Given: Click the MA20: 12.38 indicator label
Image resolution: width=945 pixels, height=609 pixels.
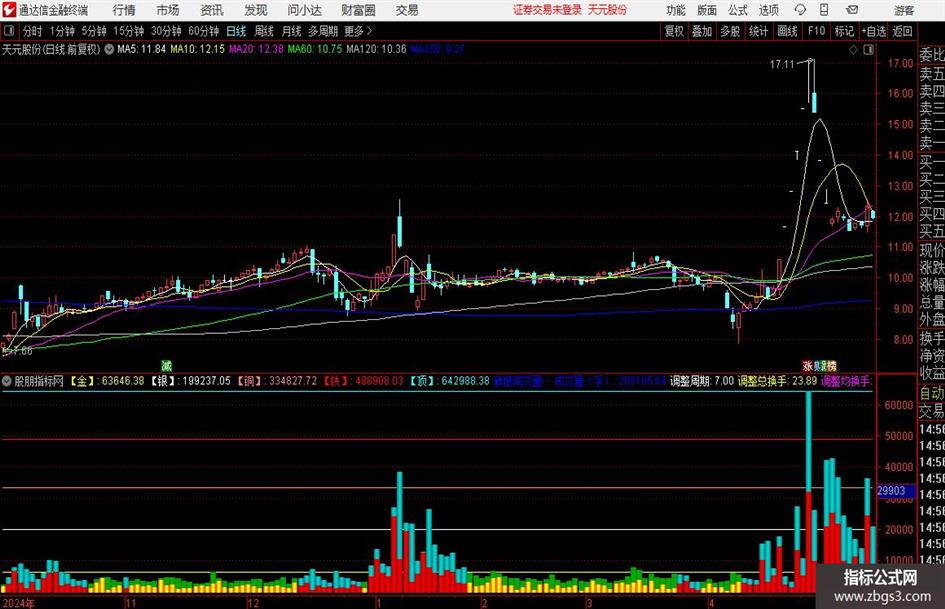Looking at the screenshot, I should click(x=256, y=49).
